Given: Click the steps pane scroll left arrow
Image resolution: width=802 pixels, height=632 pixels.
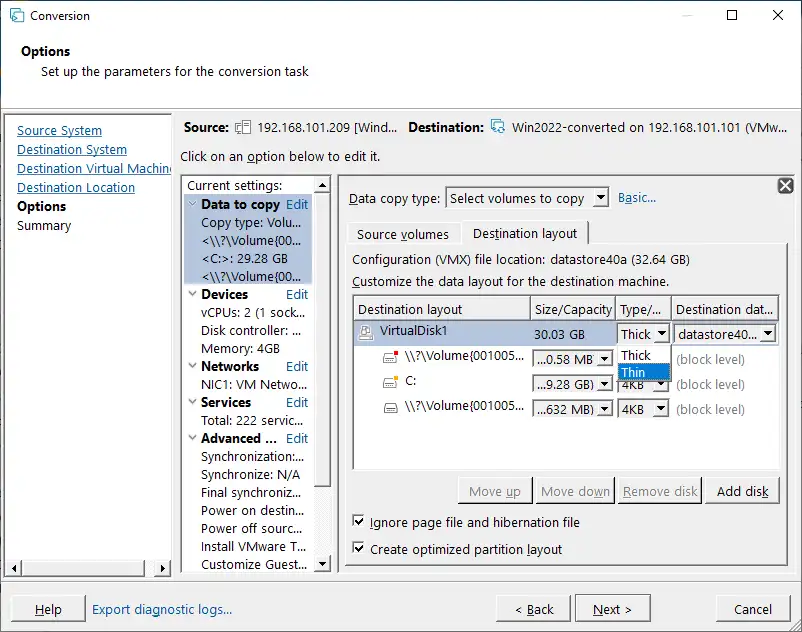Looking at the screenshot, I should click(x=14, y=568).
